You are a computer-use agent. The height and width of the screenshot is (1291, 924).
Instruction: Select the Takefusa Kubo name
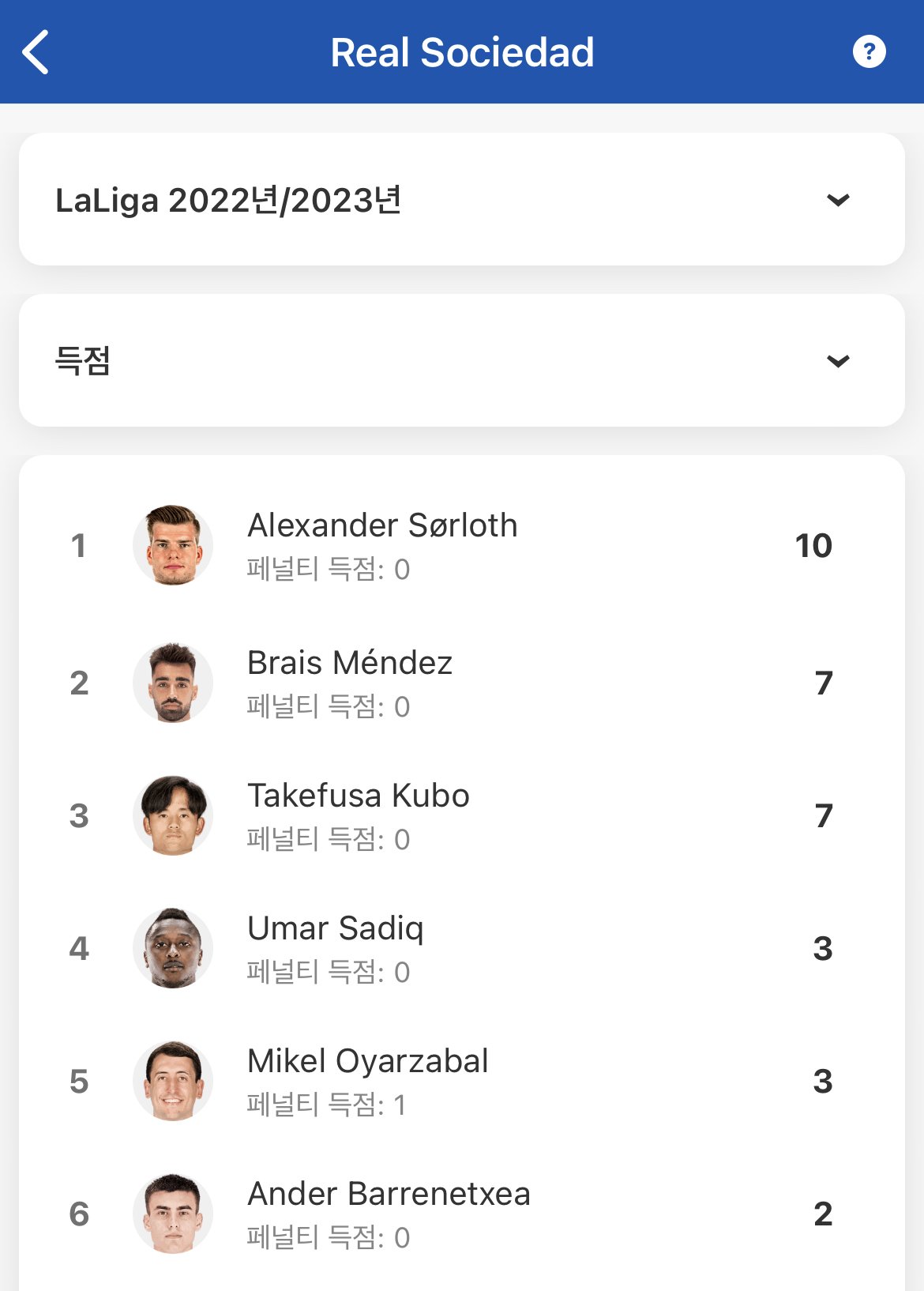tap(359, 796)
